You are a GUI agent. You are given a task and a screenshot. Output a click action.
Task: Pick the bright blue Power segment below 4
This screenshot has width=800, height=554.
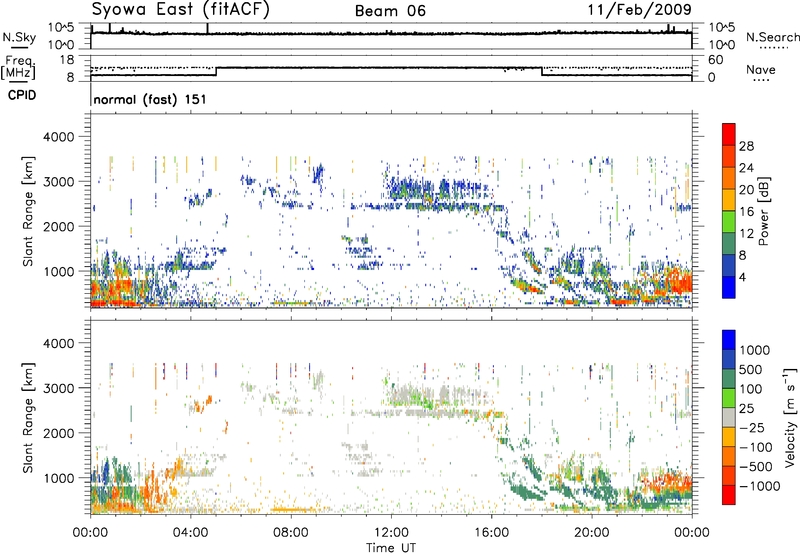click(729, 287)
